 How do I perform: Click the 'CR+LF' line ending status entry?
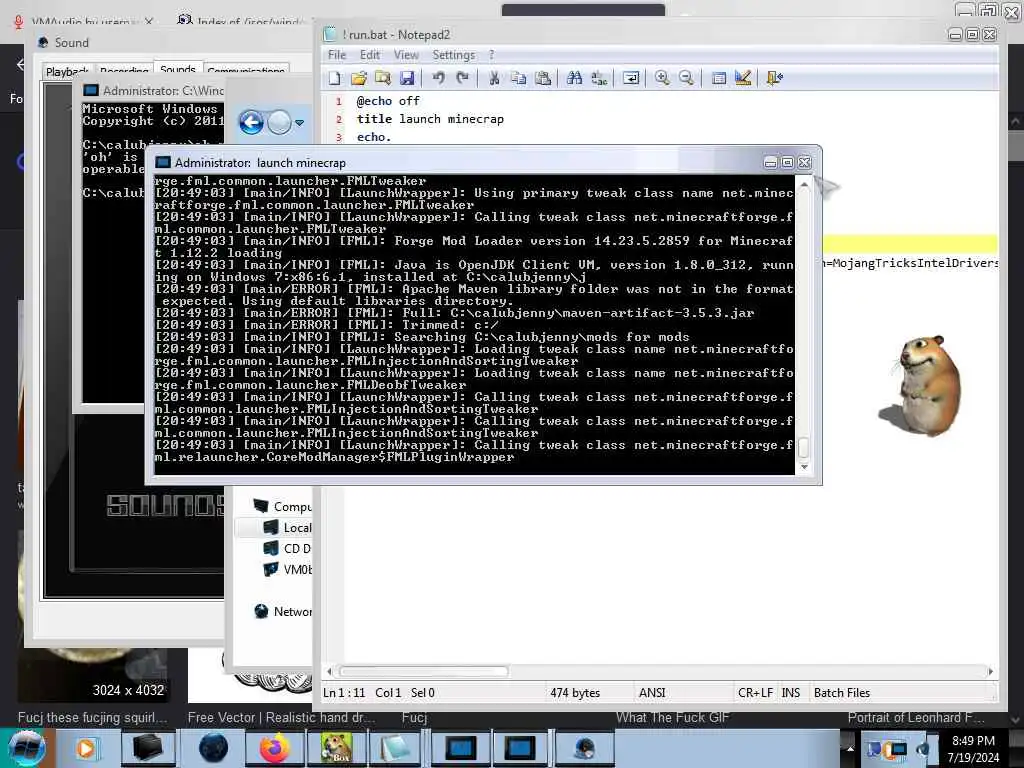755,693
